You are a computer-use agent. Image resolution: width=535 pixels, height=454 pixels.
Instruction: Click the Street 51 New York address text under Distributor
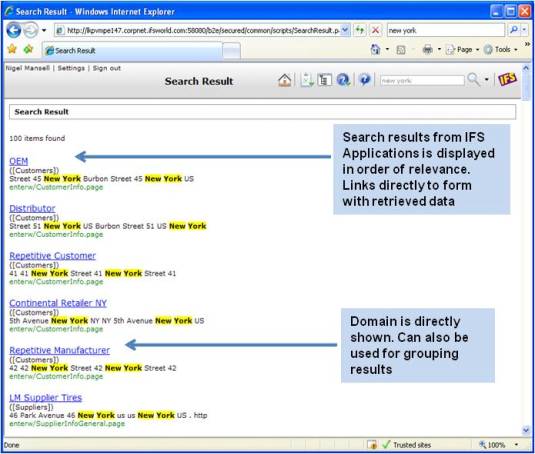[108, 226]
